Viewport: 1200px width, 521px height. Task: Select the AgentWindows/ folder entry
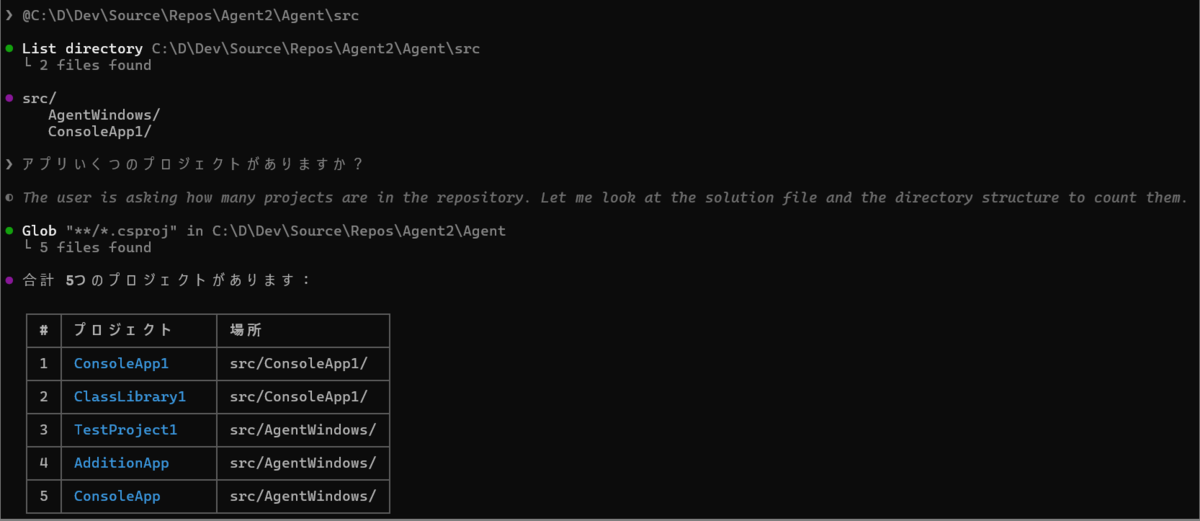[x=104, y=114]
